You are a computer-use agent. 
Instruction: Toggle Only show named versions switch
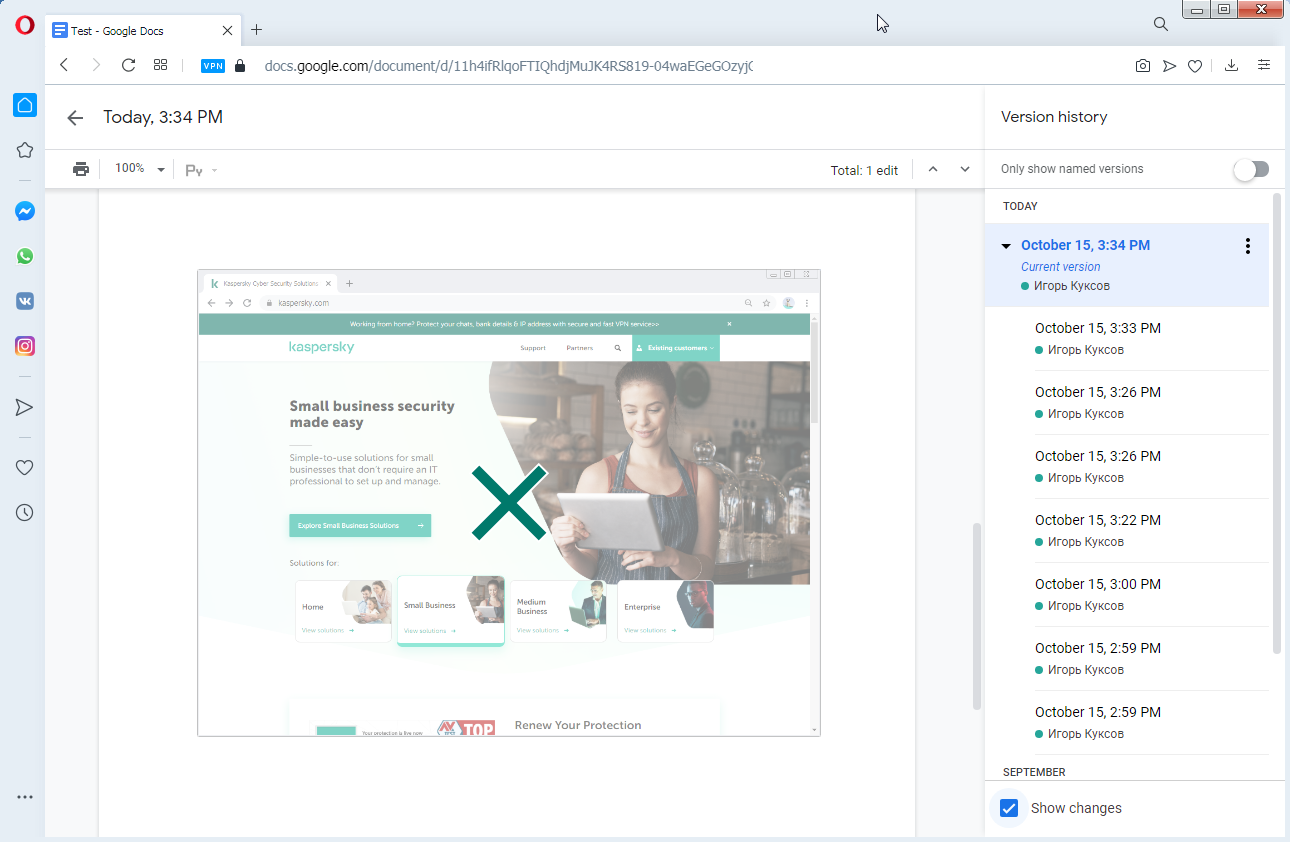tap(1251, 169)
